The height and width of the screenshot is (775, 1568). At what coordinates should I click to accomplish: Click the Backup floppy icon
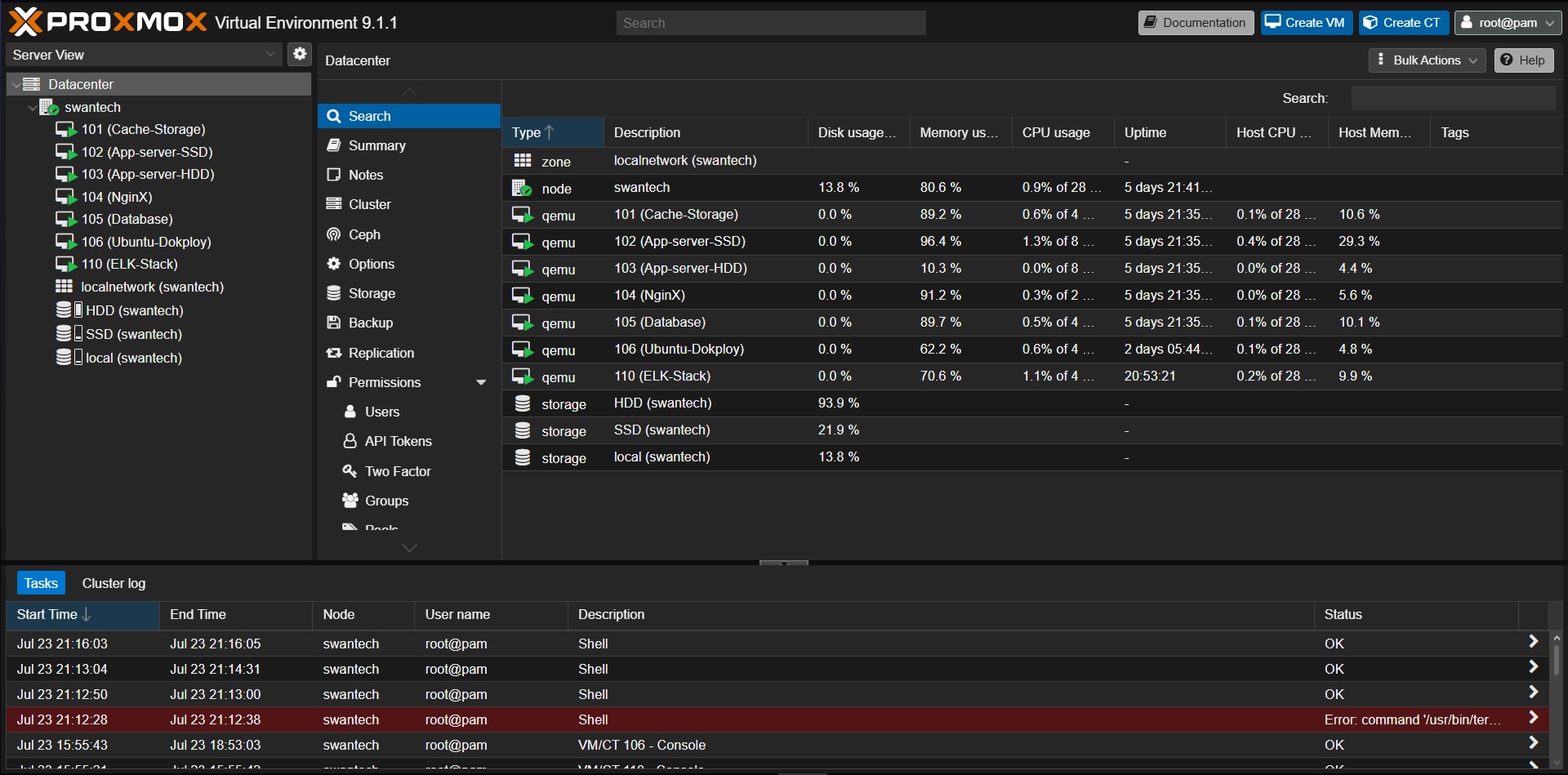tap(333, 323)
